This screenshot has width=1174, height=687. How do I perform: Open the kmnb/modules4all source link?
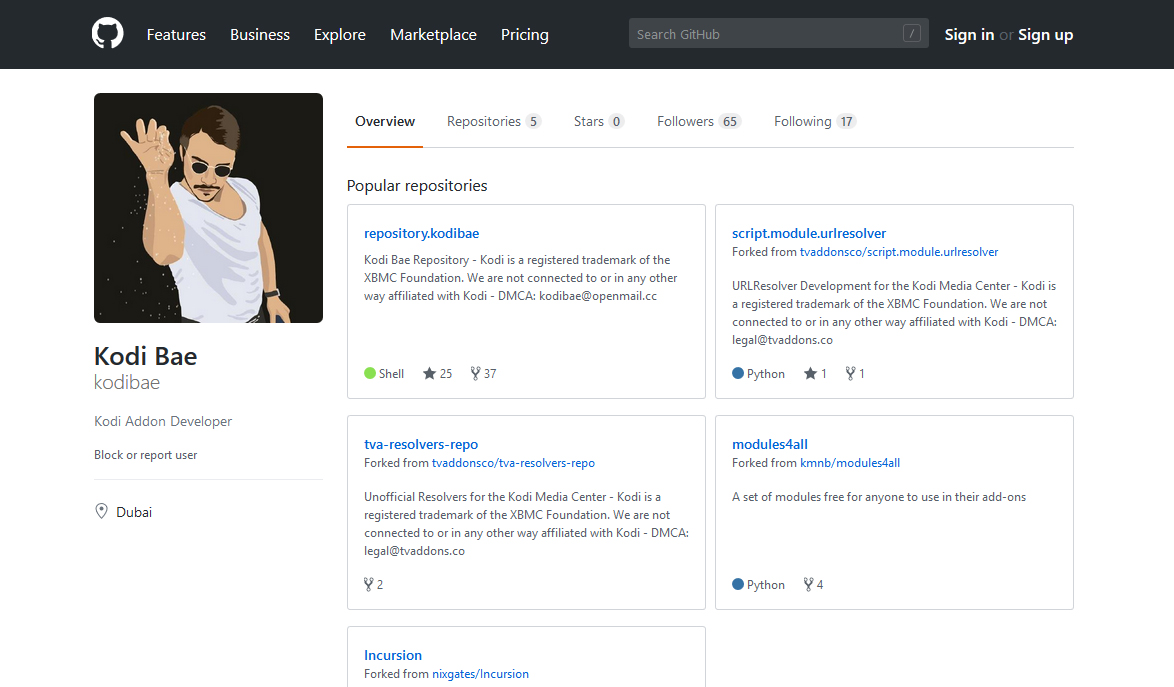(x=850, y=463)
